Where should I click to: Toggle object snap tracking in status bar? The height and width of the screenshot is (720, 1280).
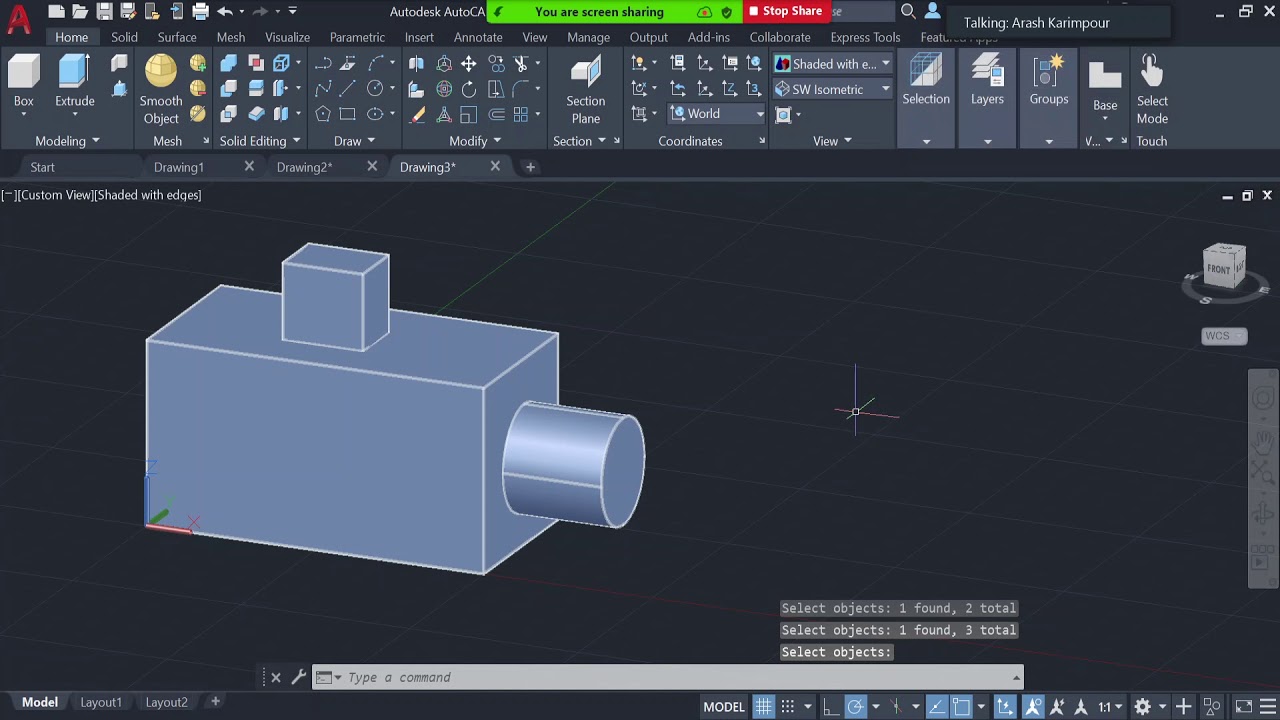coord(936,707)
